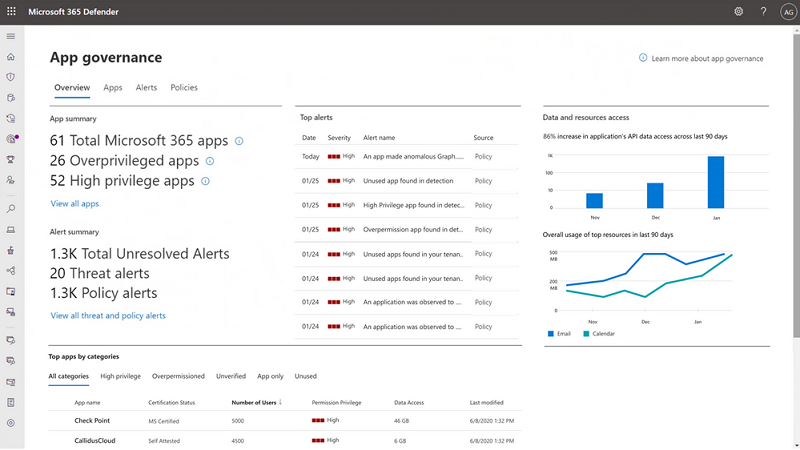
Task: Switch to the Policies tab
Action: 184,88
